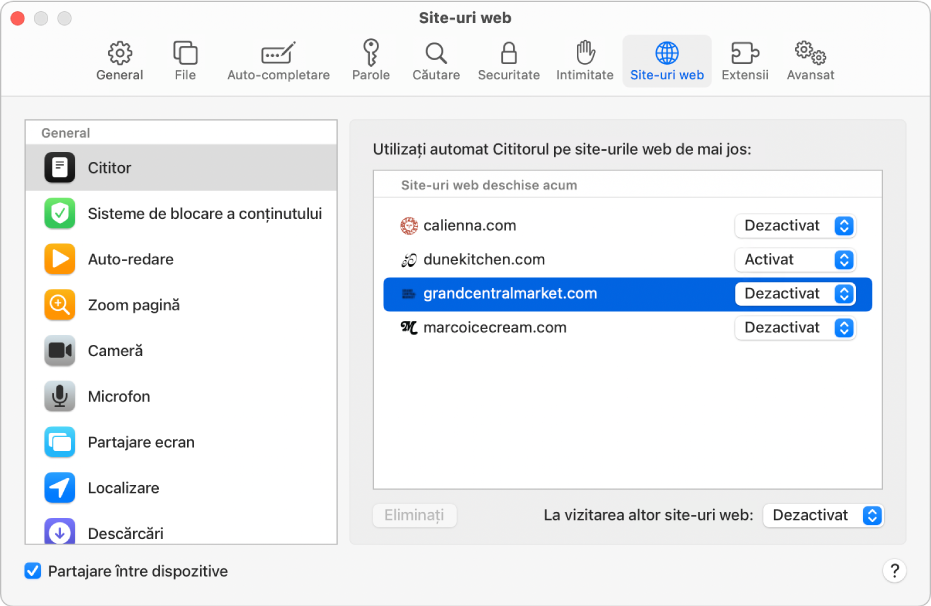Switch to the Auto-completare tab label

[x=278, y=75]
